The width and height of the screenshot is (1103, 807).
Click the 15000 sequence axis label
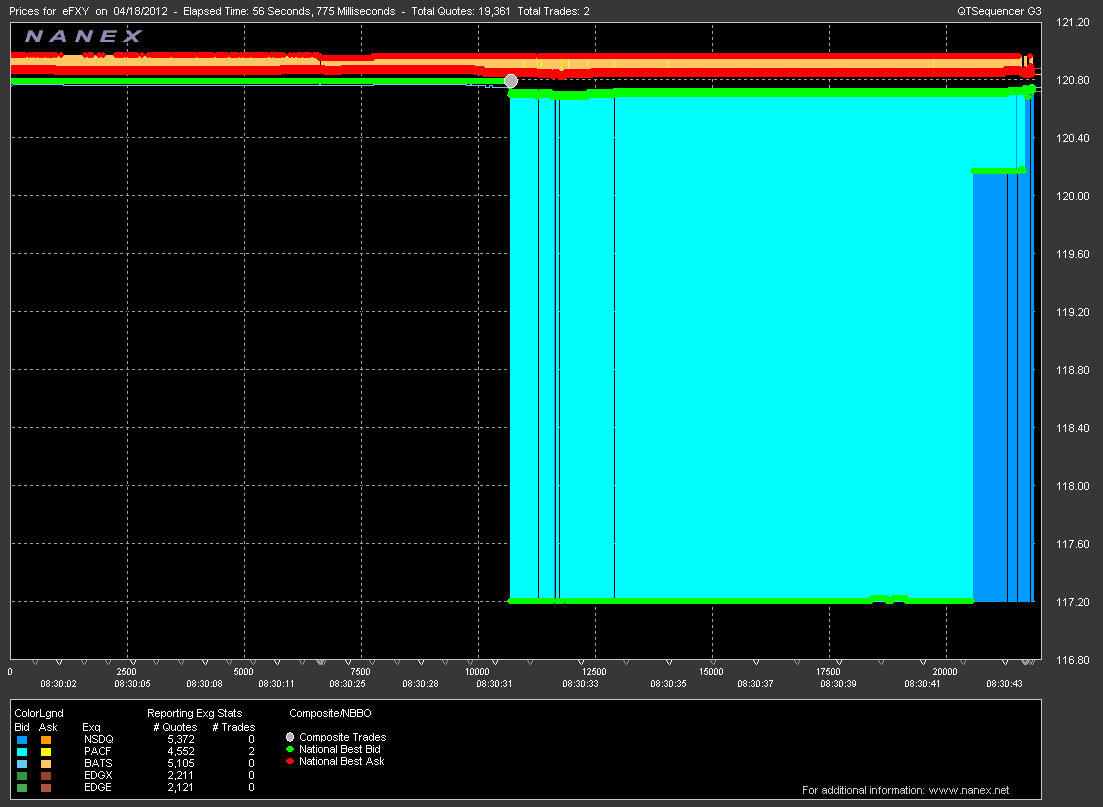point(711,672)
